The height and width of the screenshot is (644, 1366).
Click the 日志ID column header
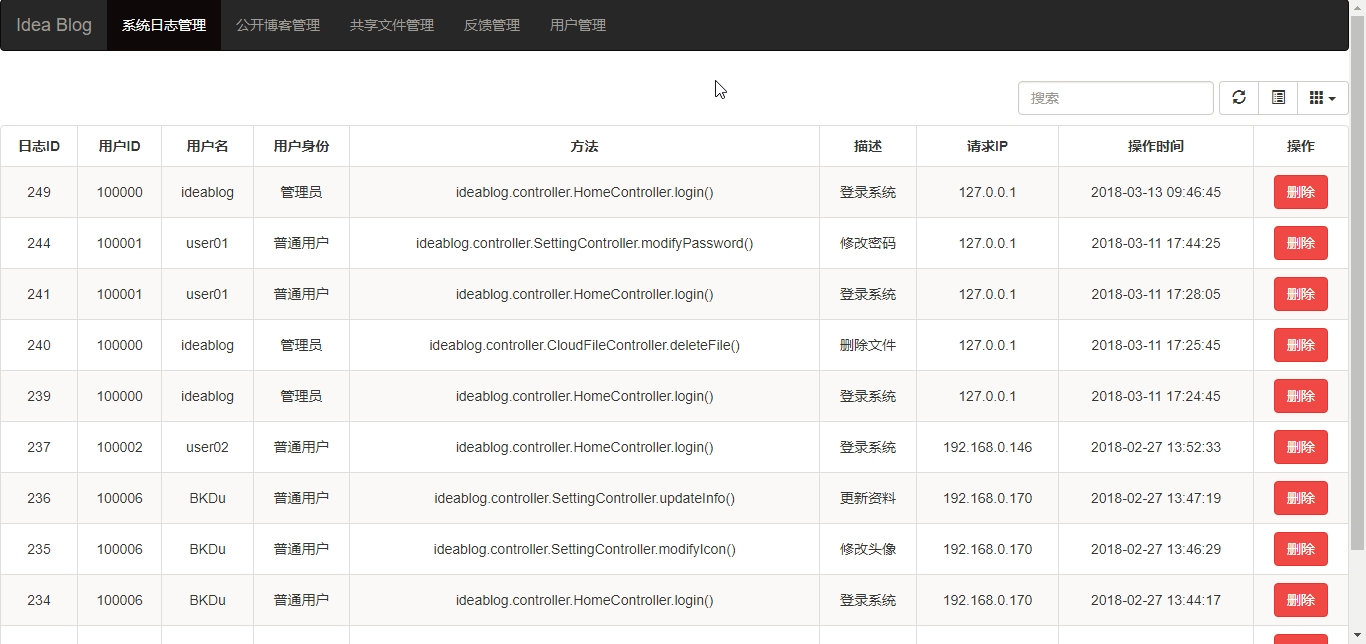coord(39,146)
